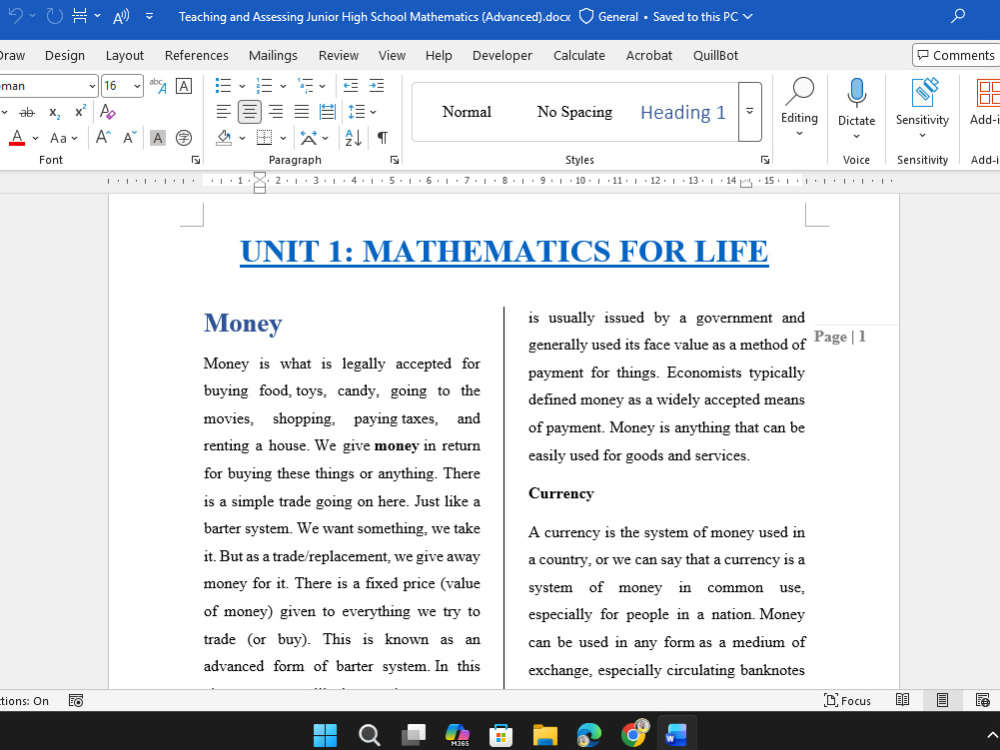Click the character border icon
This screenshot has height=750, width=1000.
tap(184, 85)
